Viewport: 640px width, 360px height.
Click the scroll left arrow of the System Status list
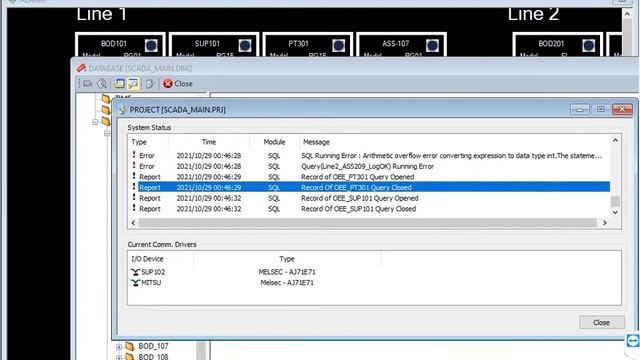[133, 223]
